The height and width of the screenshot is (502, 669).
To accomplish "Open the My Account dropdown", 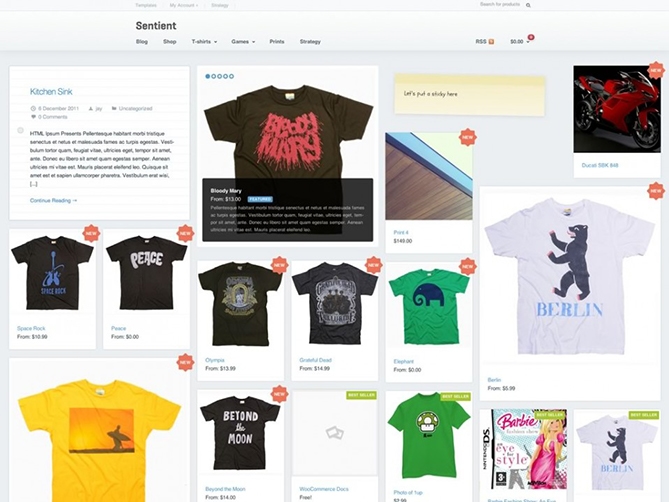I will pos(184,5).
